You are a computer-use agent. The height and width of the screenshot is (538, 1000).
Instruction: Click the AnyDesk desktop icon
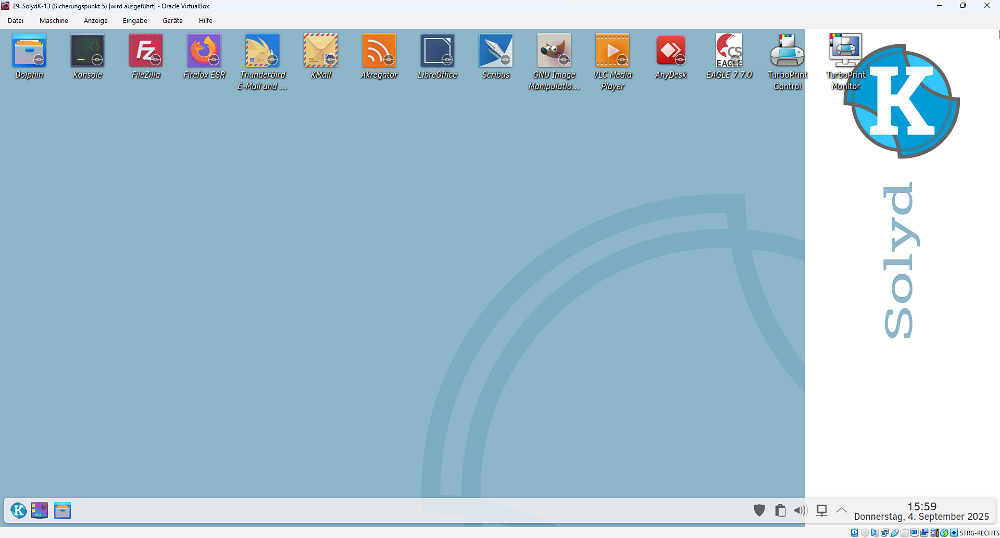(x=670, y=51)
